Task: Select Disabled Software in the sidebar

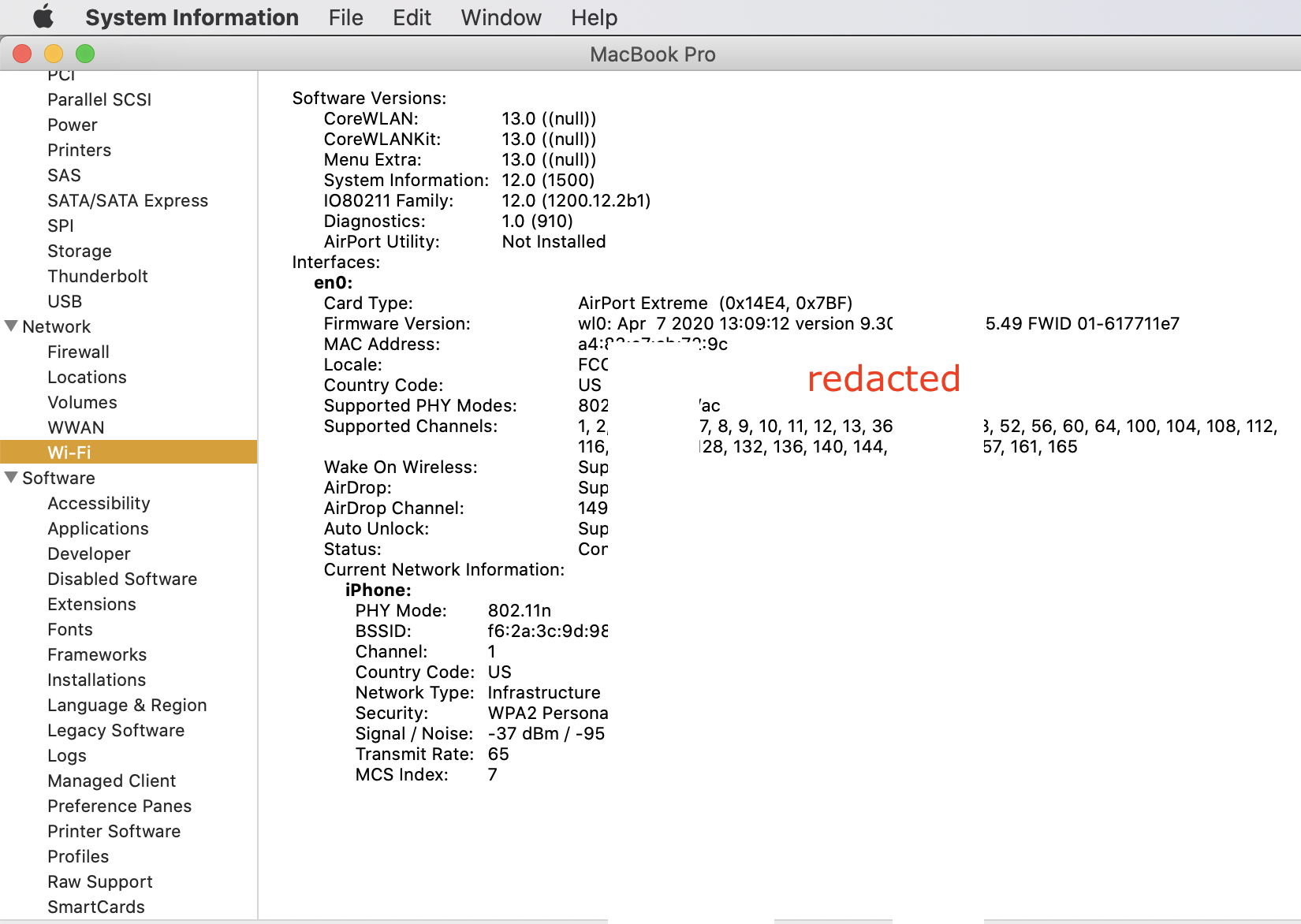Action: (x=122, y=579)
